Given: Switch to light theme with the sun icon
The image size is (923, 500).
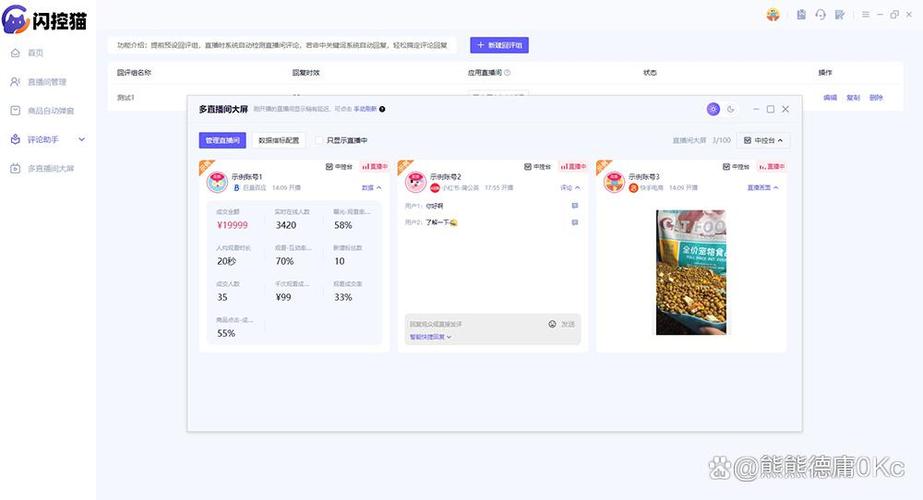Looking at the screenshot, I should point(713,109).
